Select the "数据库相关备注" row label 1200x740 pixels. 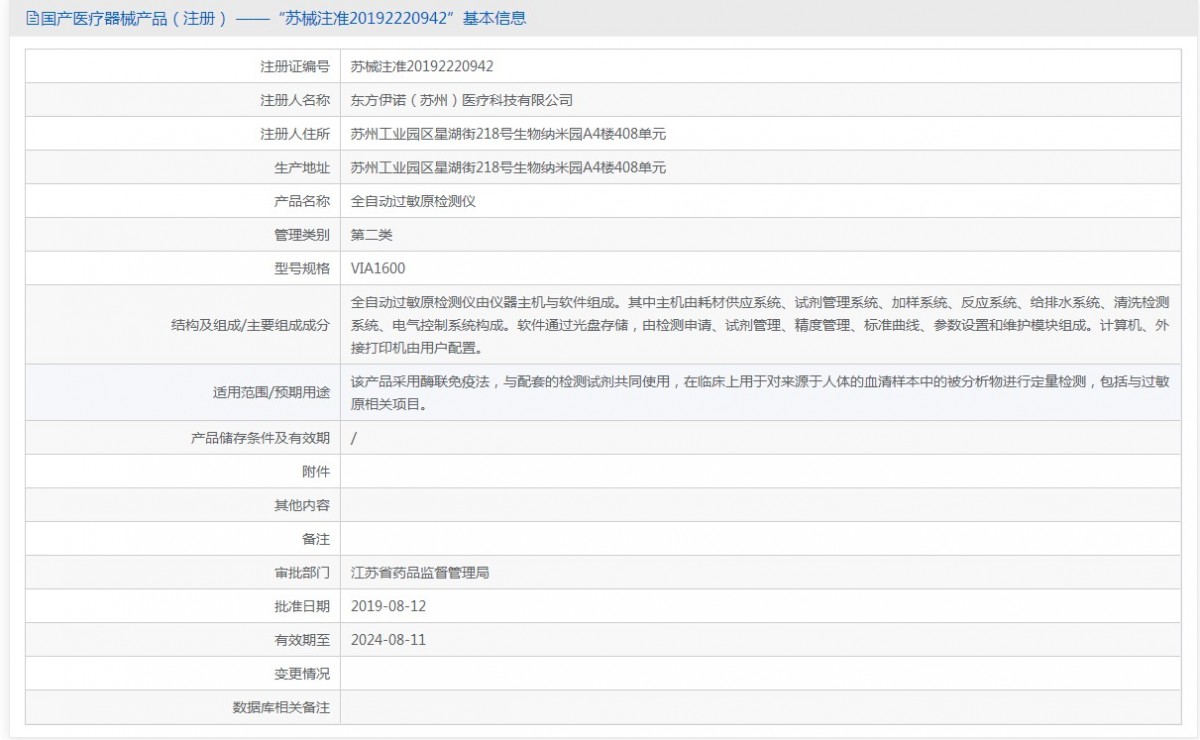point(281,707)
